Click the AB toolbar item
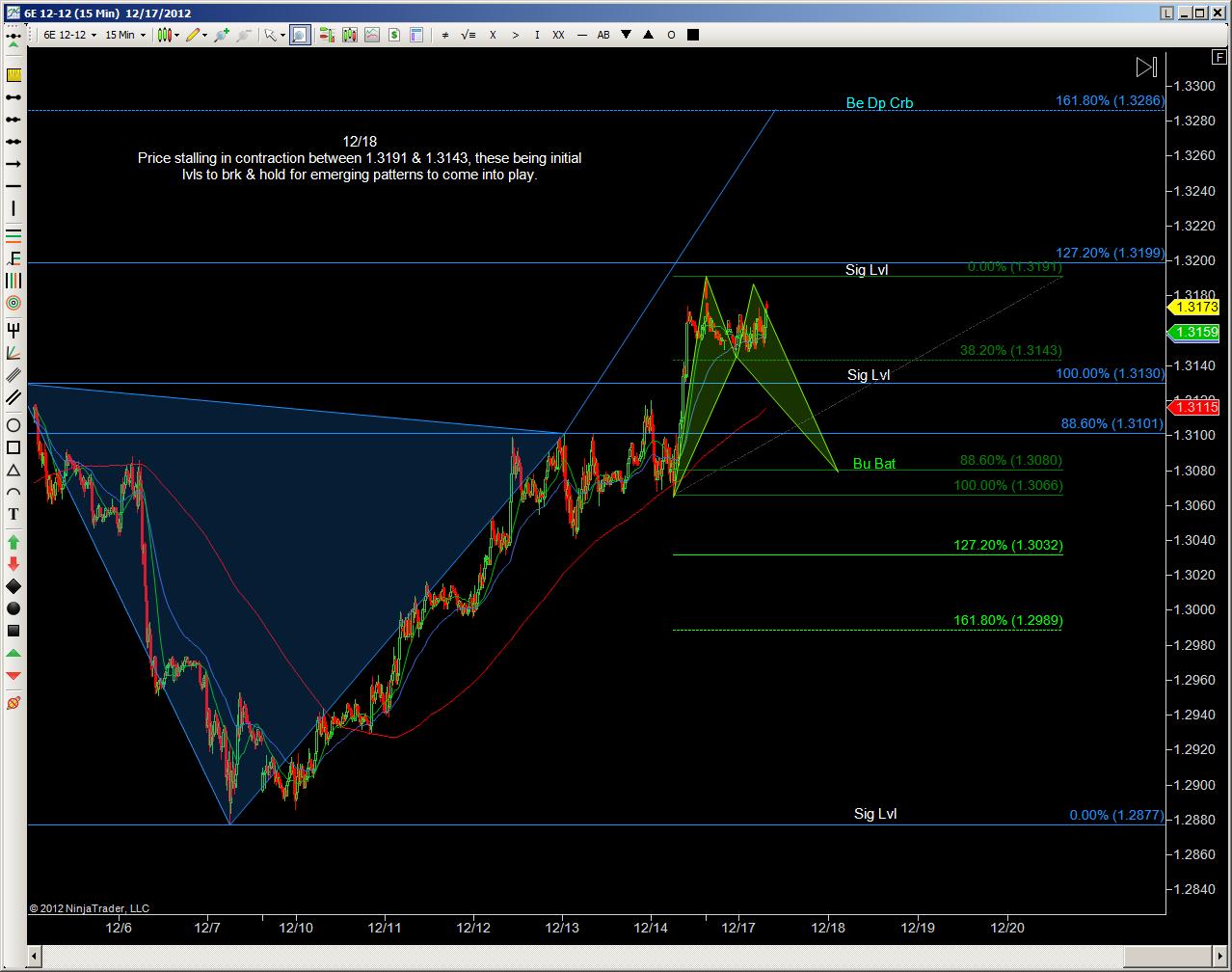This screenshot has height=972, width=1232. pos(603,35)
